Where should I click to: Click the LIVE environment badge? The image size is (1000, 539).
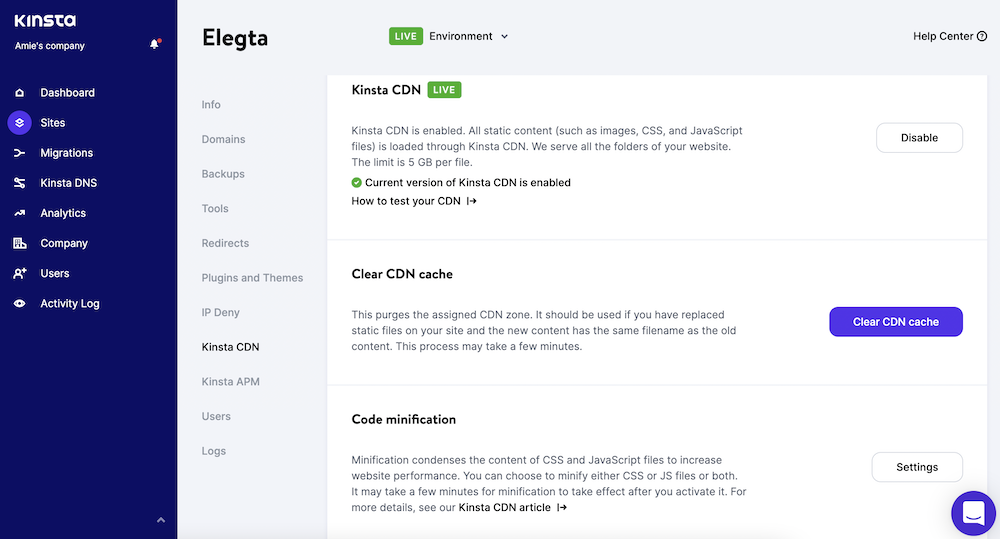click(x=406, y=36)
